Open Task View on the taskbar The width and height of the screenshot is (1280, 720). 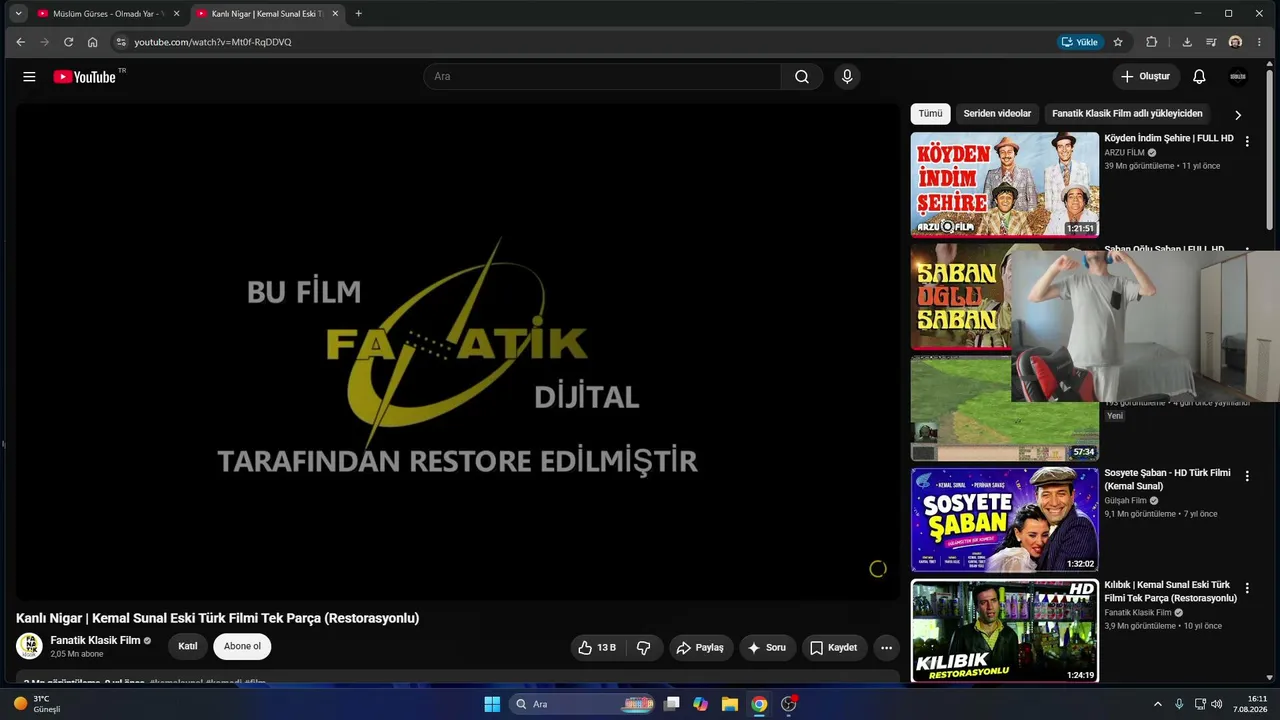point(672,704)
